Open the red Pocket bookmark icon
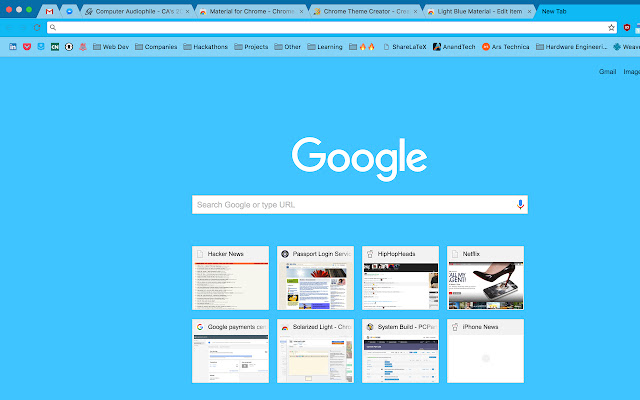The image size is (640, 400). click(x=27, y=47)
